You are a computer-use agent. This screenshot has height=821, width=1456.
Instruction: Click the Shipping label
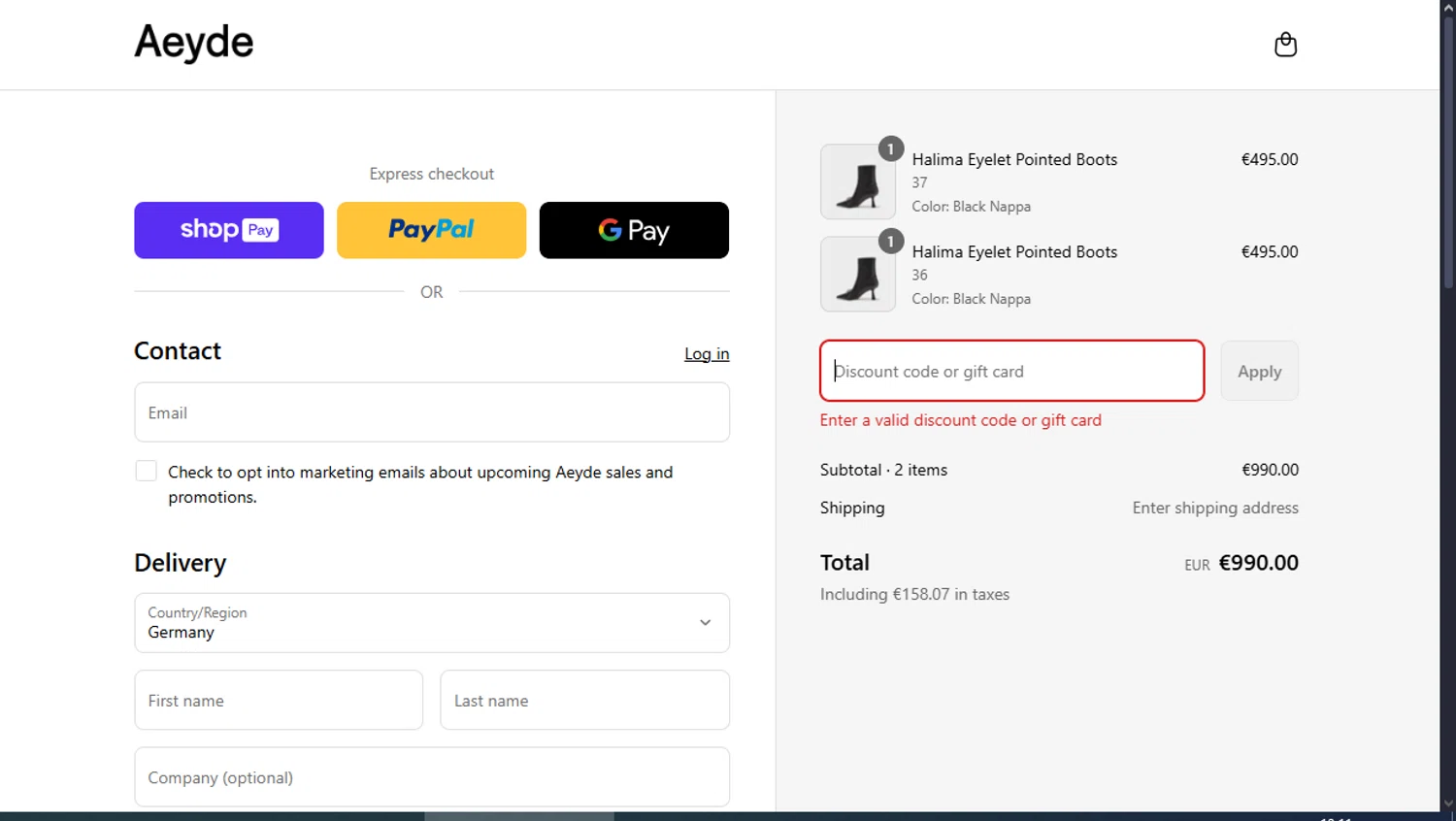[x=852, y=508]
